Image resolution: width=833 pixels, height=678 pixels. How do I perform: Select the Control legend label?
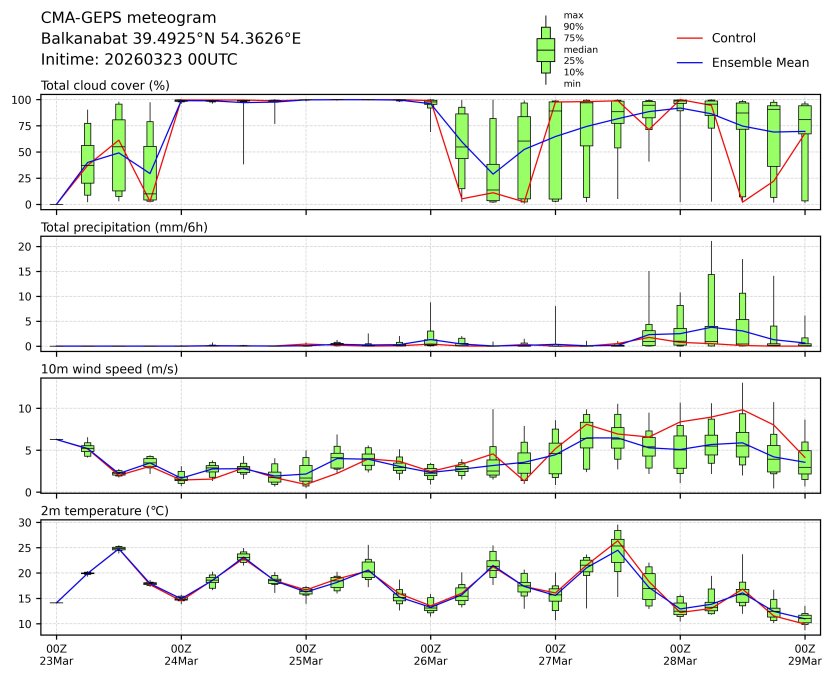tap(733, 38)
